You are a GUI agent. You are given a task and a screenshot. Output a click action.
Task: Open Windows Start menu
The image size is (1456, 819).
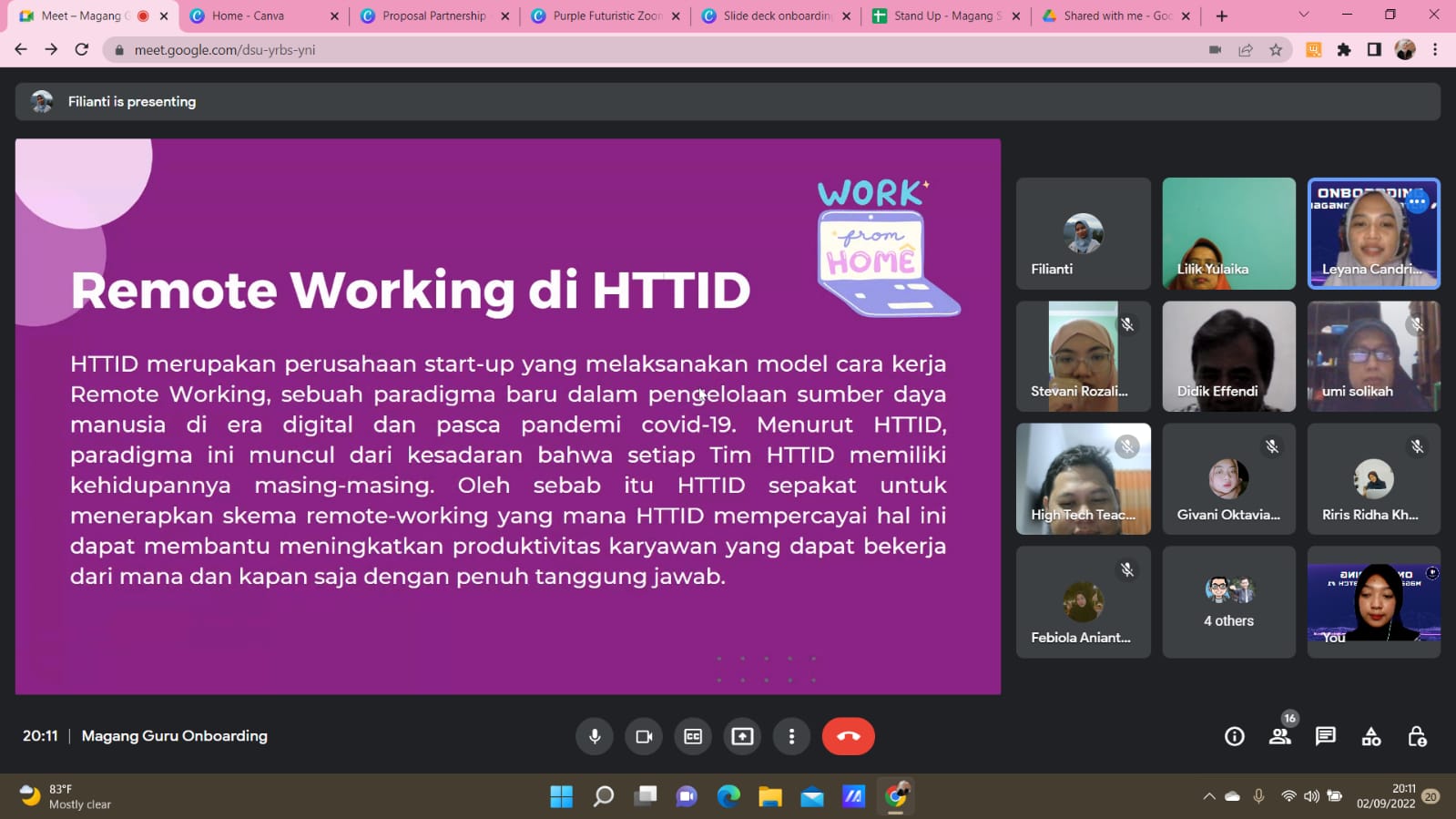(562, 796)
